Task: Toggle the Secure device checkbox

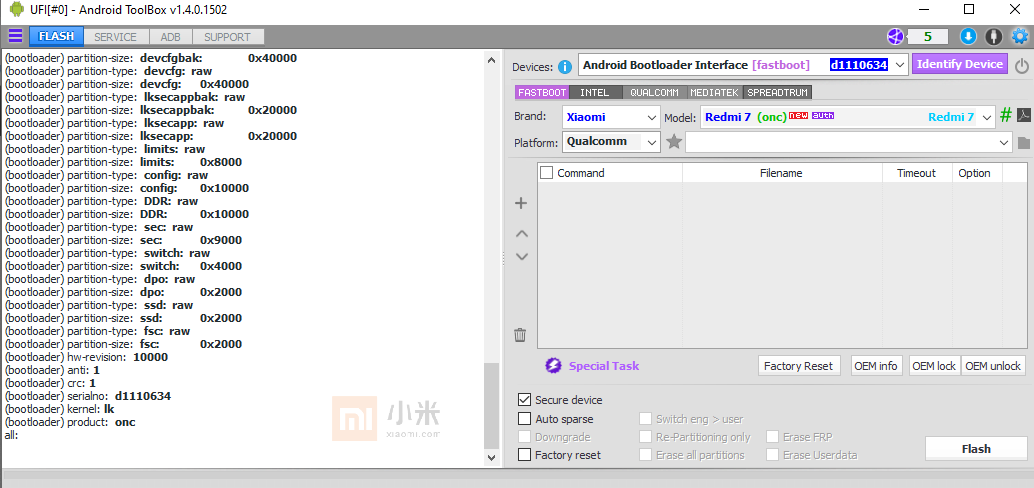Action: (524, 400)
